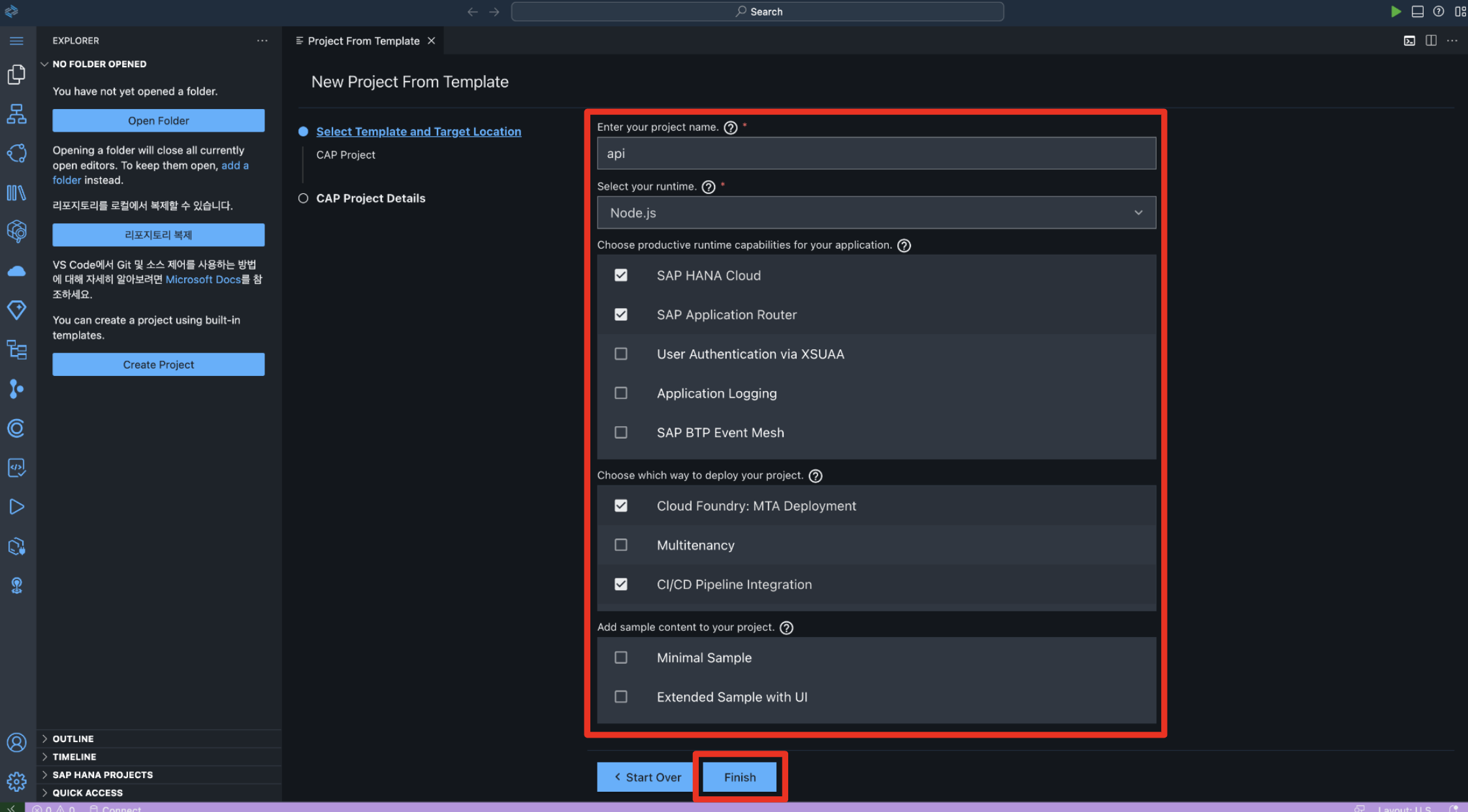Click help icon next to project name
The height and width of the screenshot is (812, 1468).
click(731, 128)
